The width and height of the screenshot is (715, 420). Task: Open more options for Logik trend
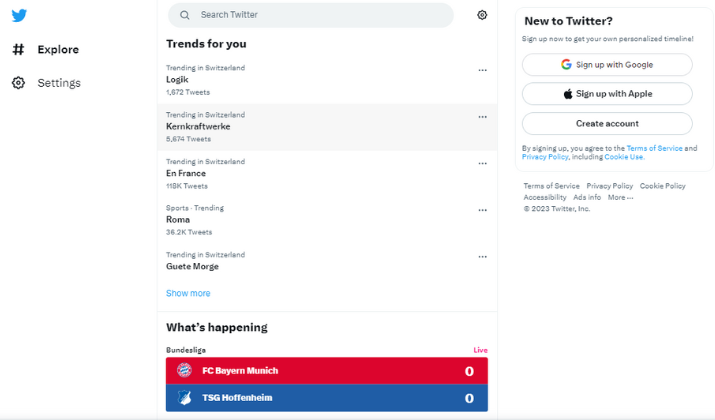point(482,70)
